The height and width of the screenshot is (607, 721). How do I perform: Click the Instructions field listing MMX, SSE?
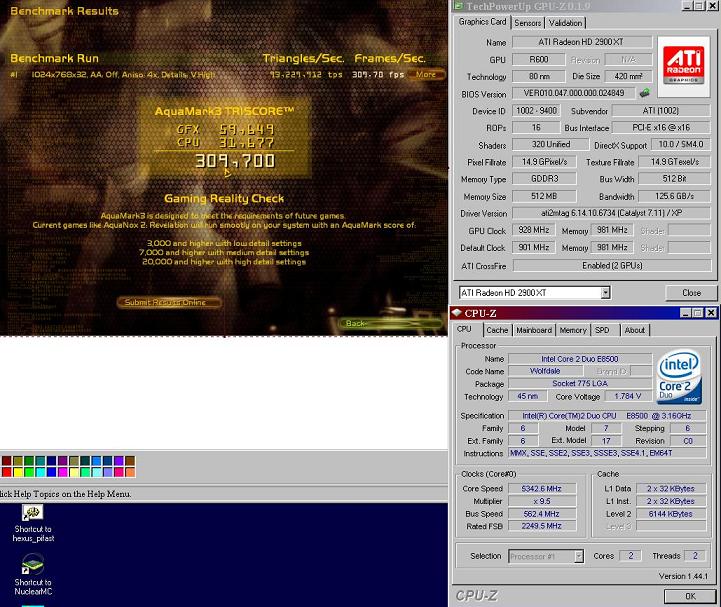pos(607,453)
